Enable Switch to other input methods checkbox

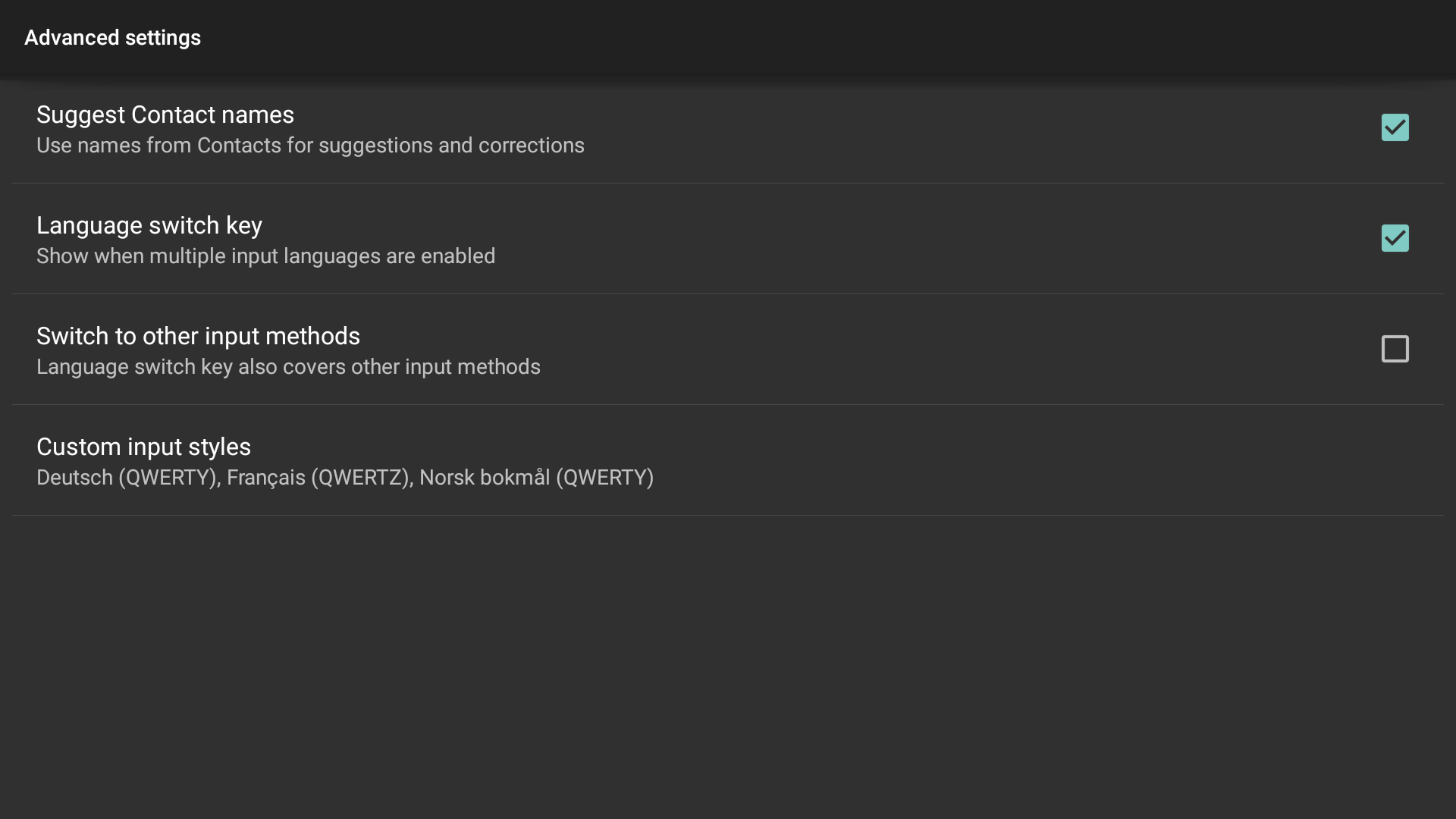pyautogui.click(x=1395, y=349)
